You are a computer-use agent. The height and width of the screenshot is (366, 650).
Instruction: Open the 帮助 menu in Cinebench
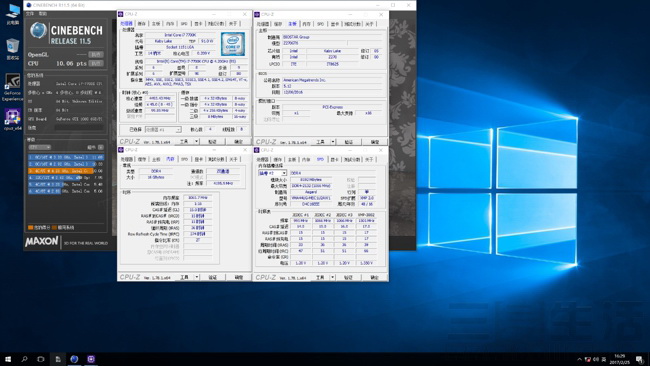tap(43, 14)
